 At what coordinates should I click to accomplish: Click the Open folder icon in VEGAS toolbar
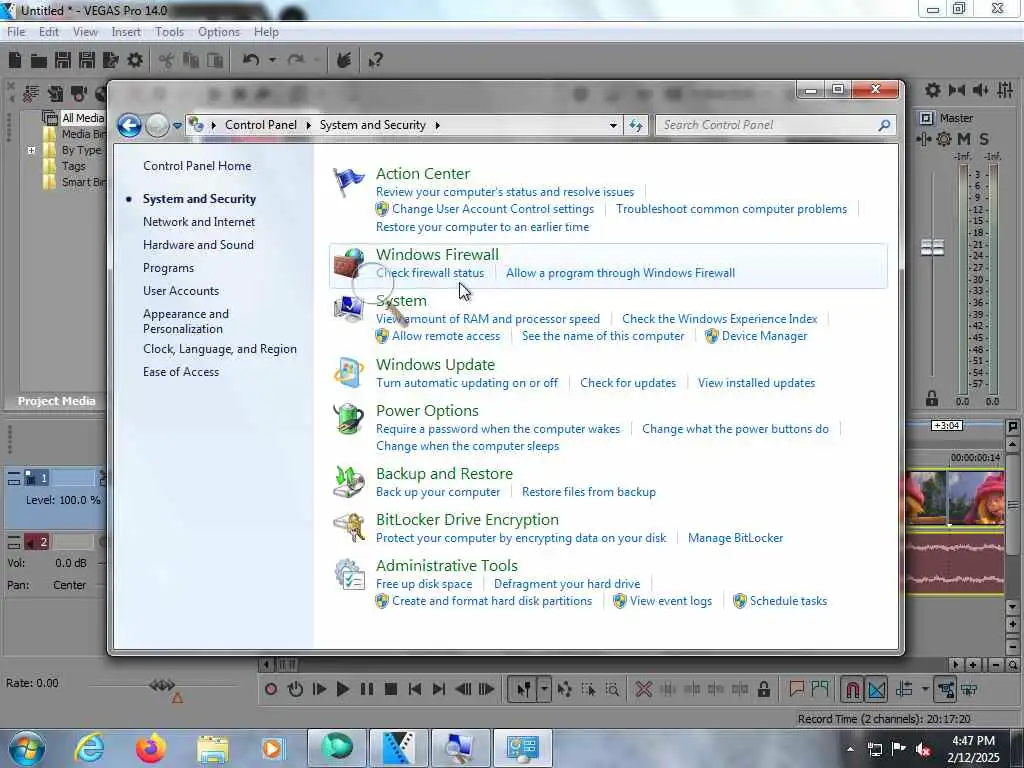click(x=39, y=61)
